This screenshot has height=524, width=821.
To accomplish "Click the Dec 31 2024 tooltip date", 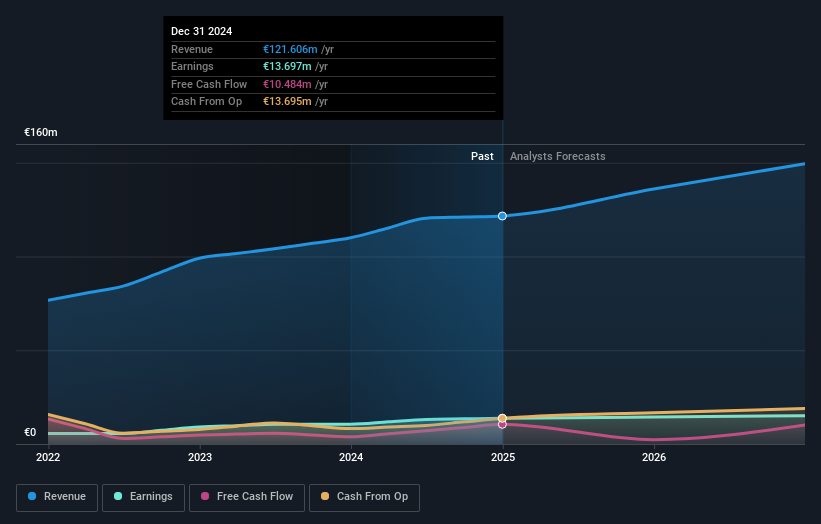I will tap(202, 31).
